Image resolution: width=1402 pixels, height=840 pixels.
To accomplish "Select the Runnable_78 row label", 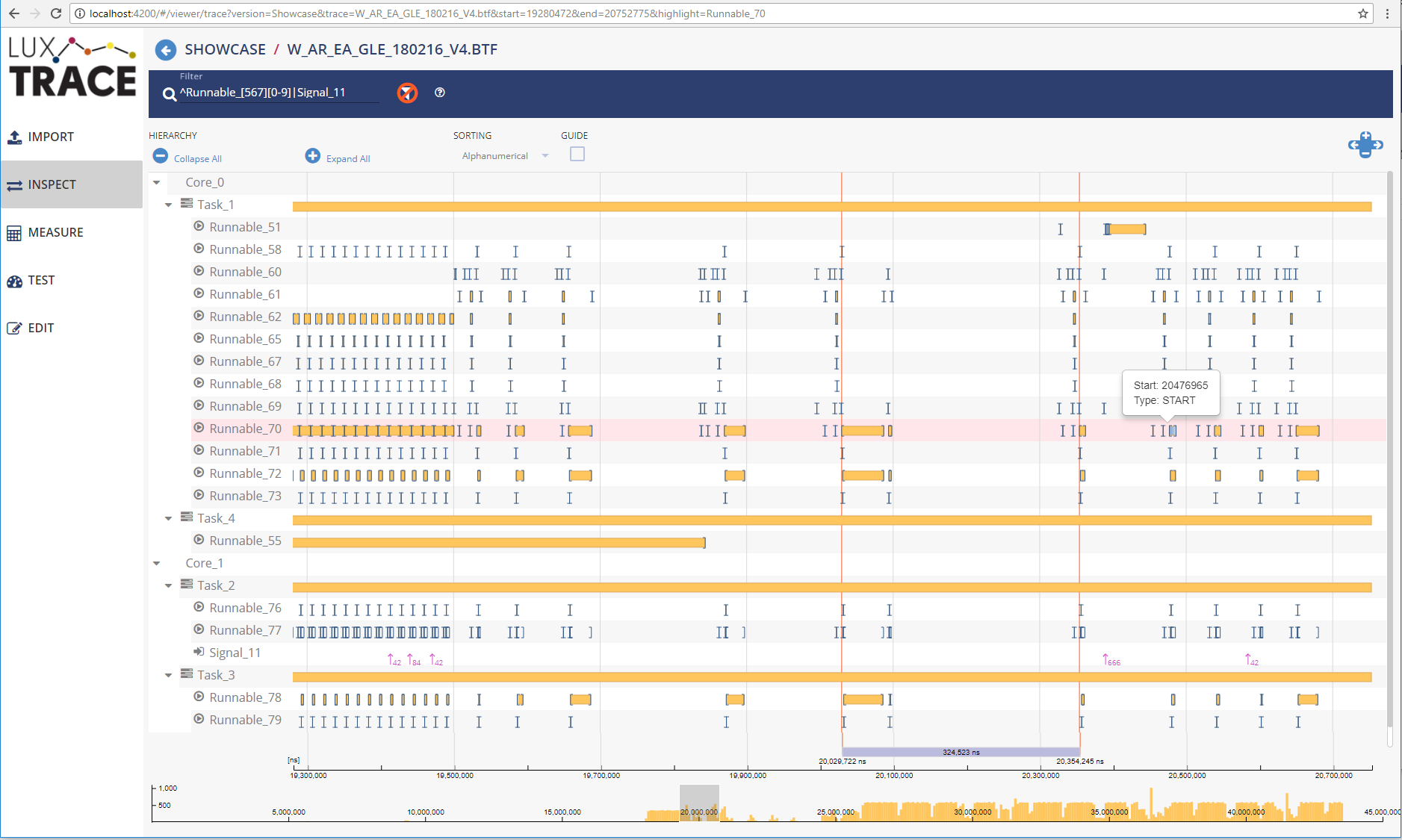I will click(x=245, y=697).
